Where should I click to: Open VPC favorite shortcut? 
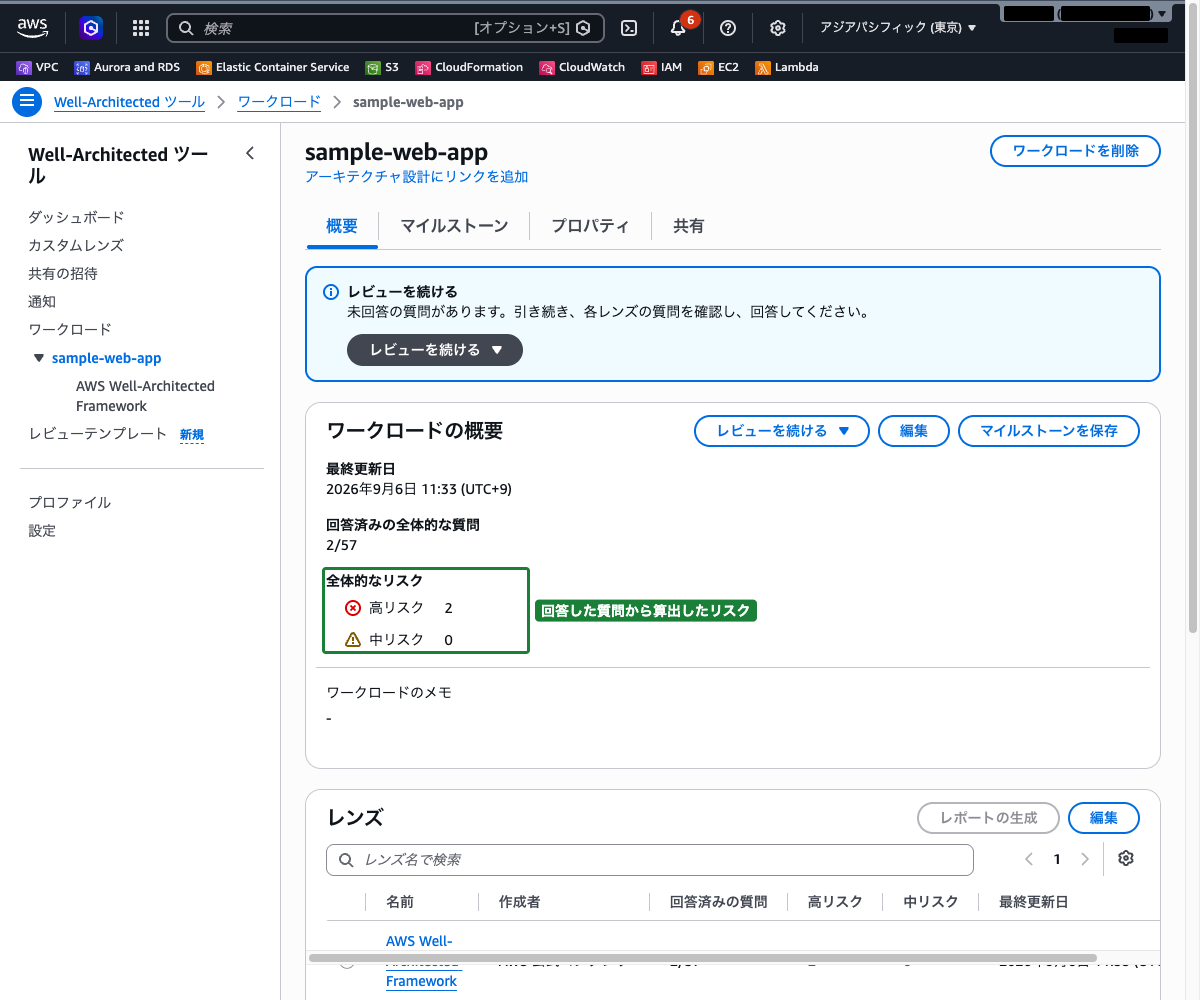coord(38,67)
